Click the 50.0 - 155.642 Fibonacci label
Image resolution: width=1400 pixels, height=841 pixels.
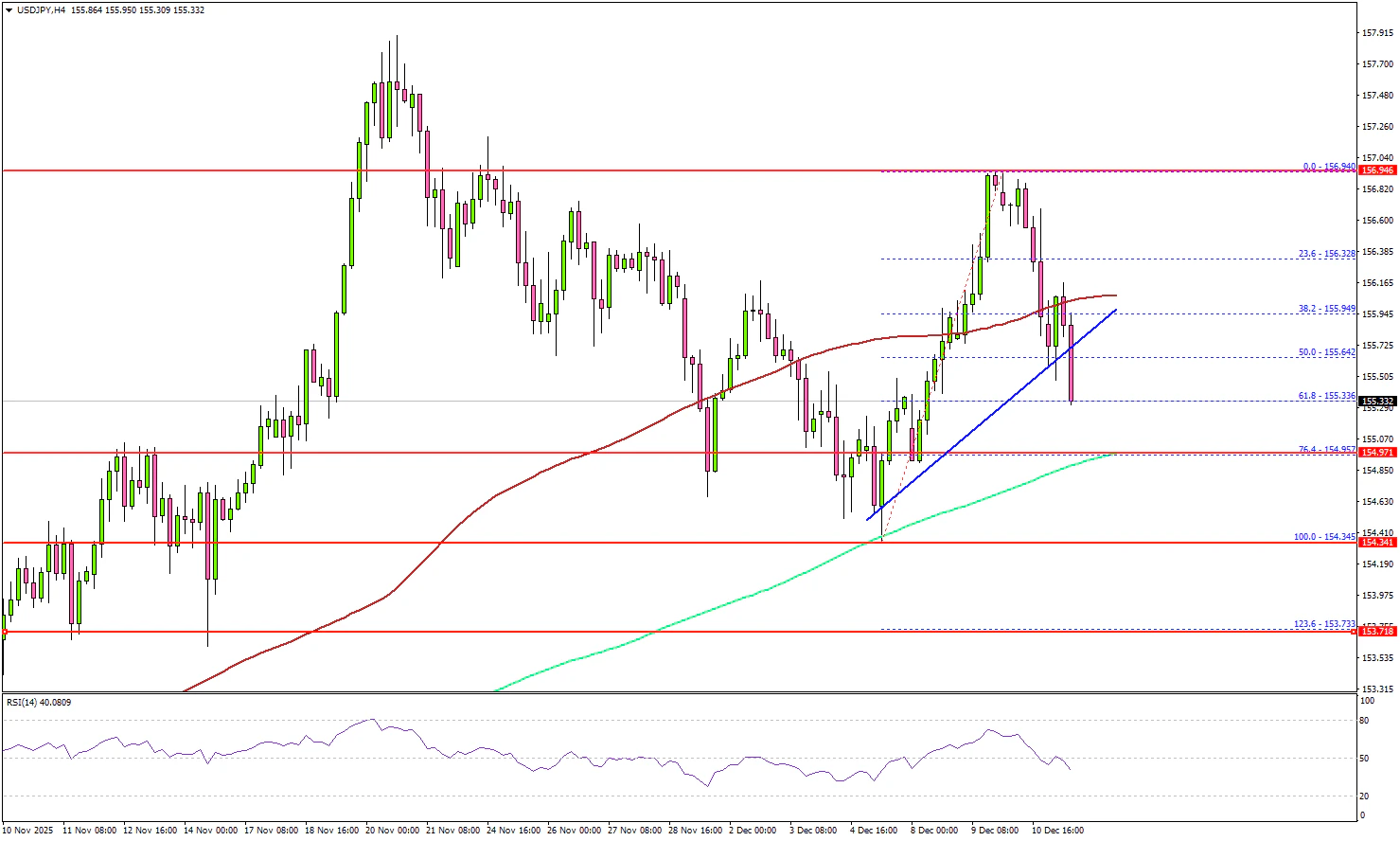coord(1326,352)
